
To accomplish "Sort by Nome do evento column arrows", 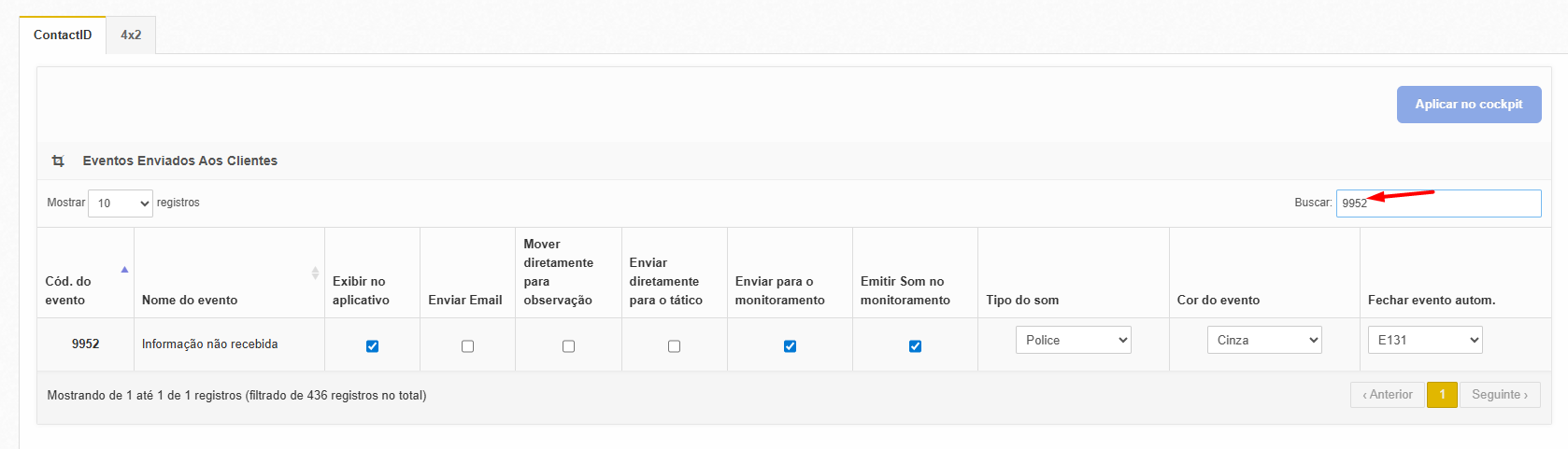I will (315, 273).
